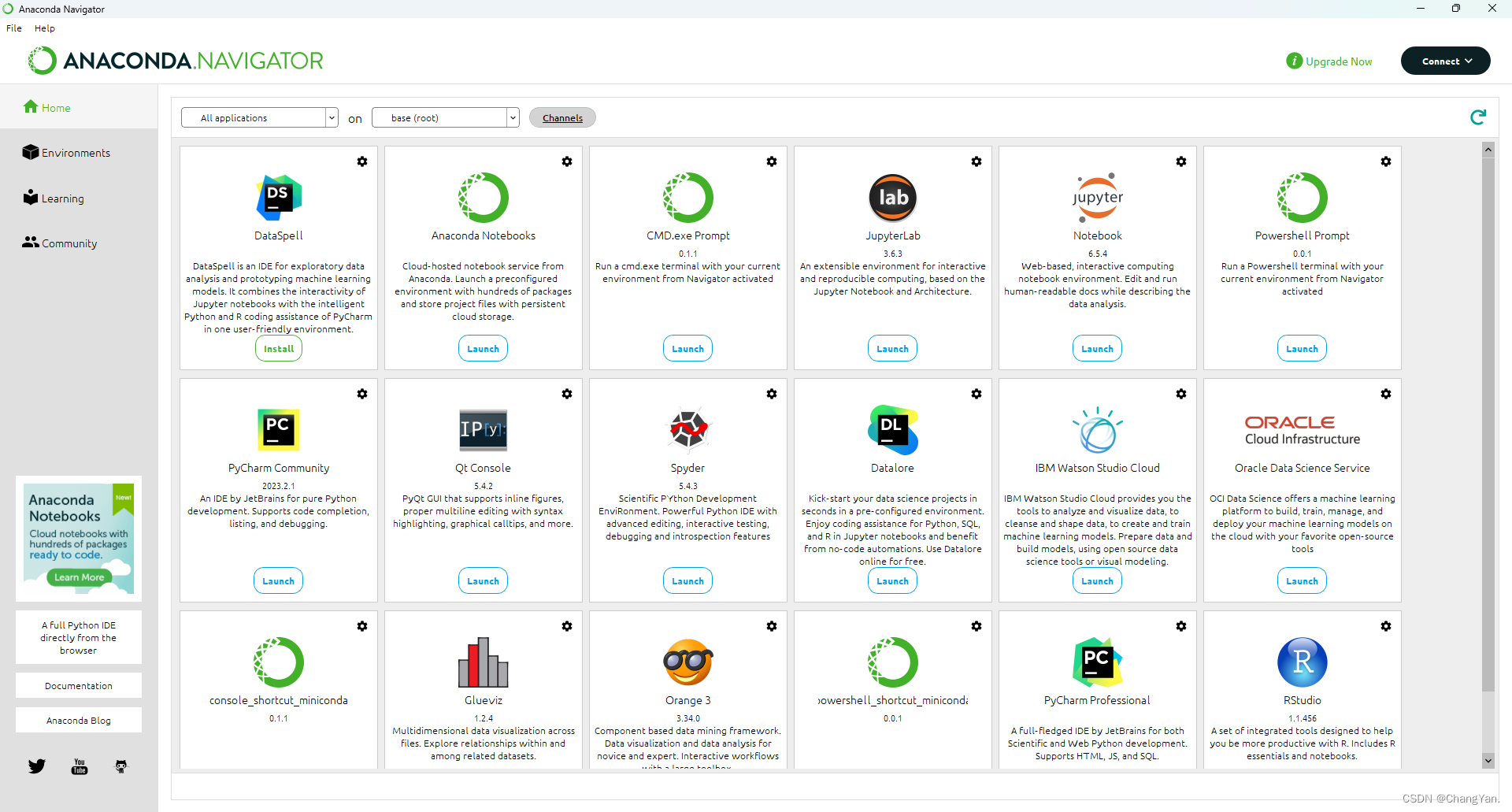1512x812 pixels.
Task: Open Anaconda Twitter page icon
Action: coord(37,766)
